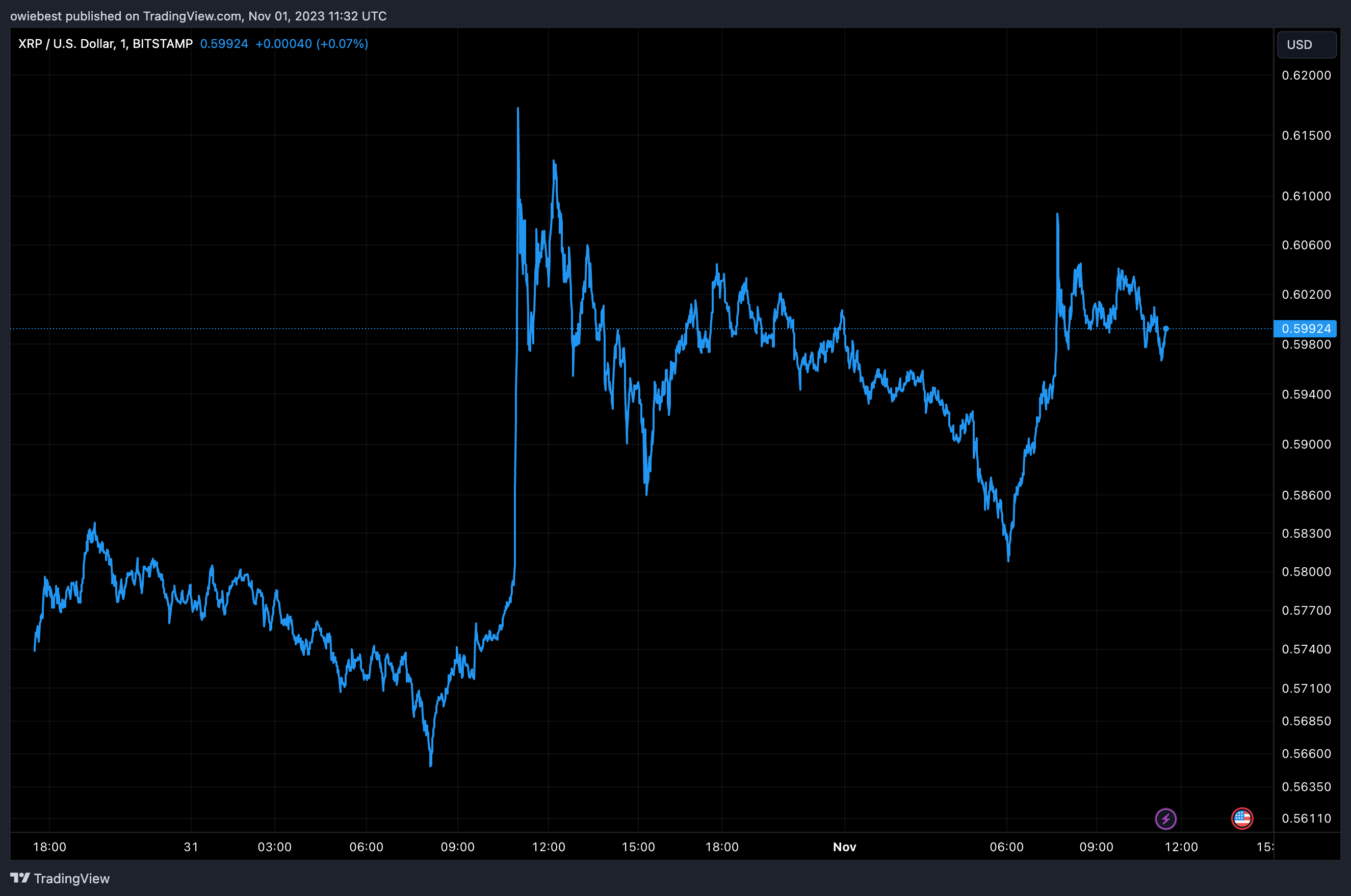
Task: Click the 0.61000 price scale label
Action: pyautogui.click(x=1306, y=196)
